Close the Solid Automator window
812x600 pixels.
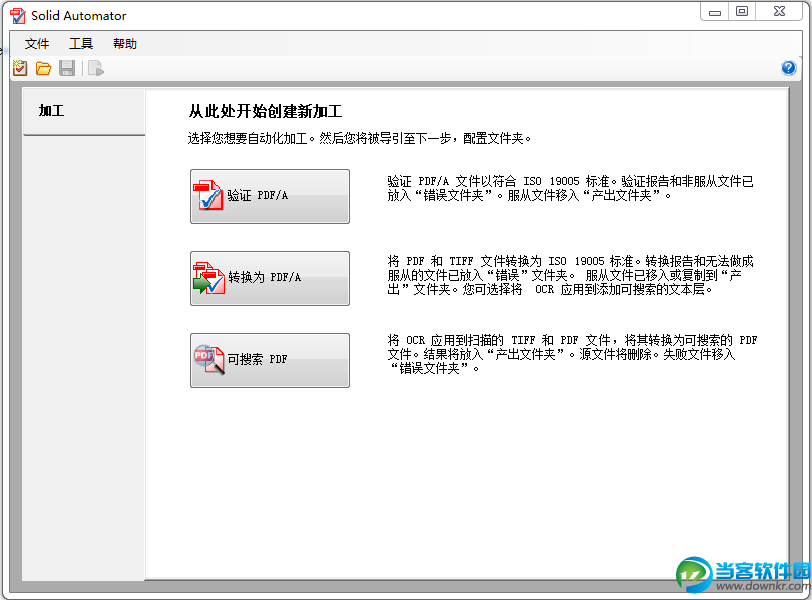779,12
